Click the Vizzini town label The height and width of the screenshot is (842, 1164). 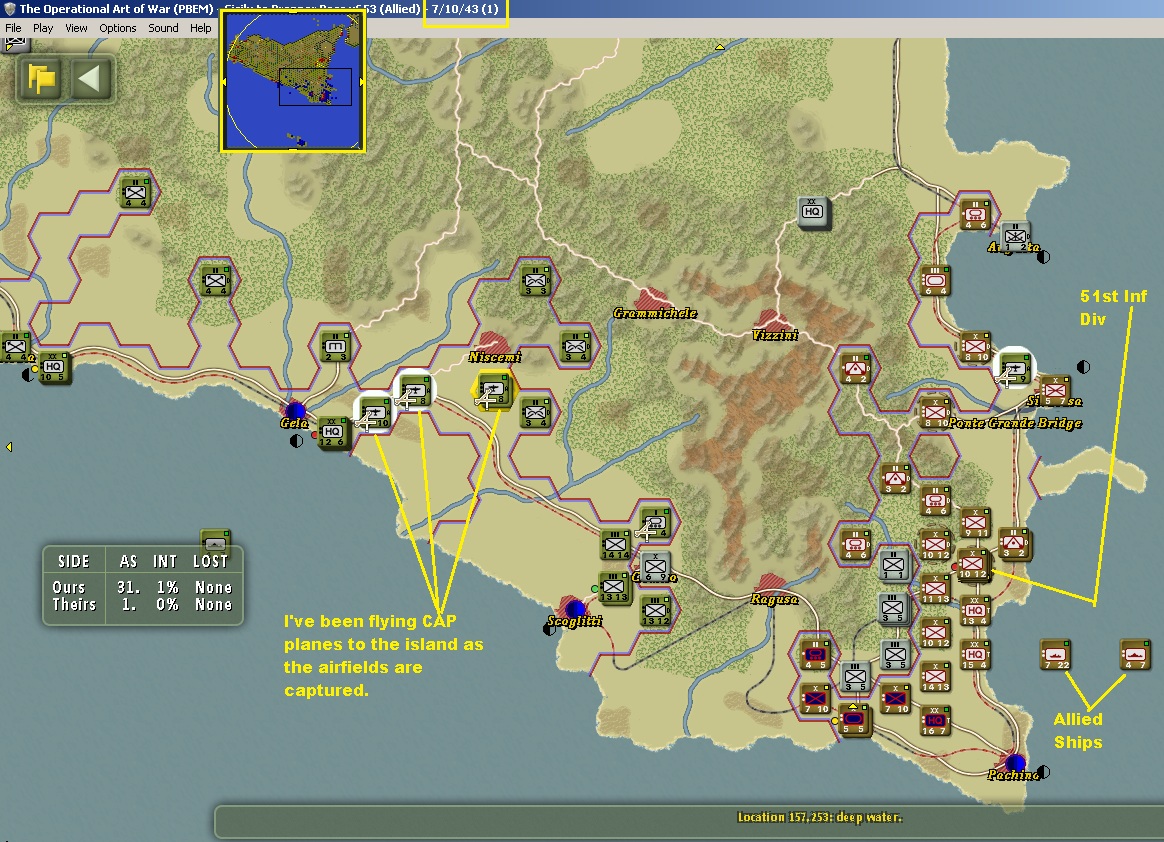(775, 336)
